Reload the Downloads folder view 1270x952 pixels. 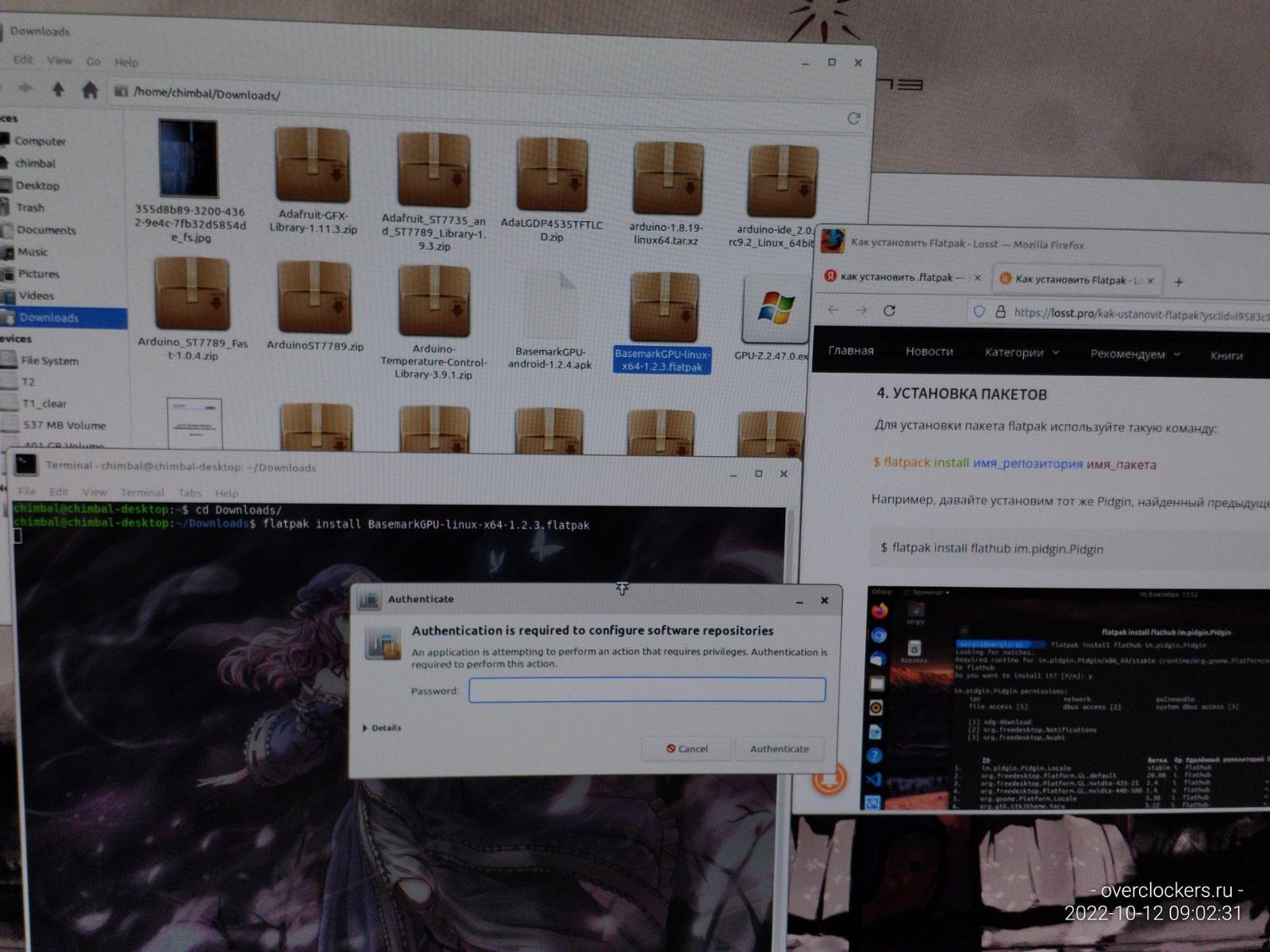click(x=854, y=118)
